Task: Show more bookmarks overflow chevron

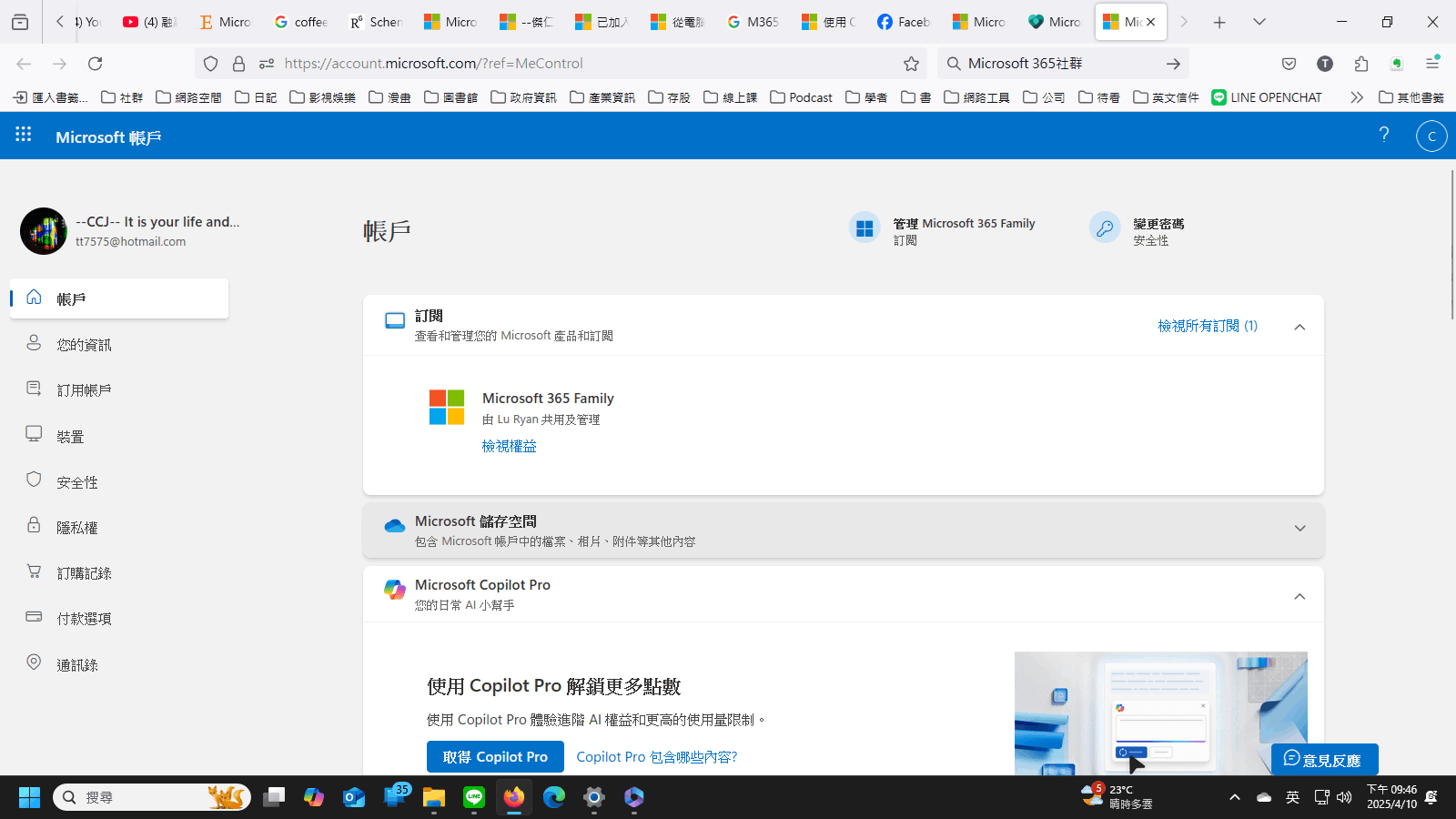Action: [x=1357, y=97]
